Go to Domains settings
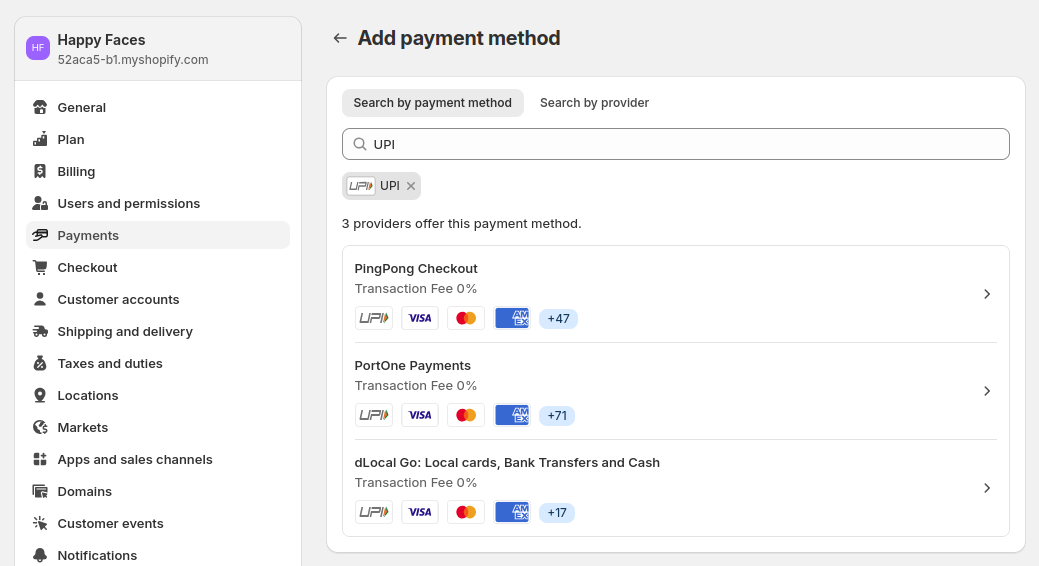This screenshot has width=1039, height=566. (x=158, y=492)
